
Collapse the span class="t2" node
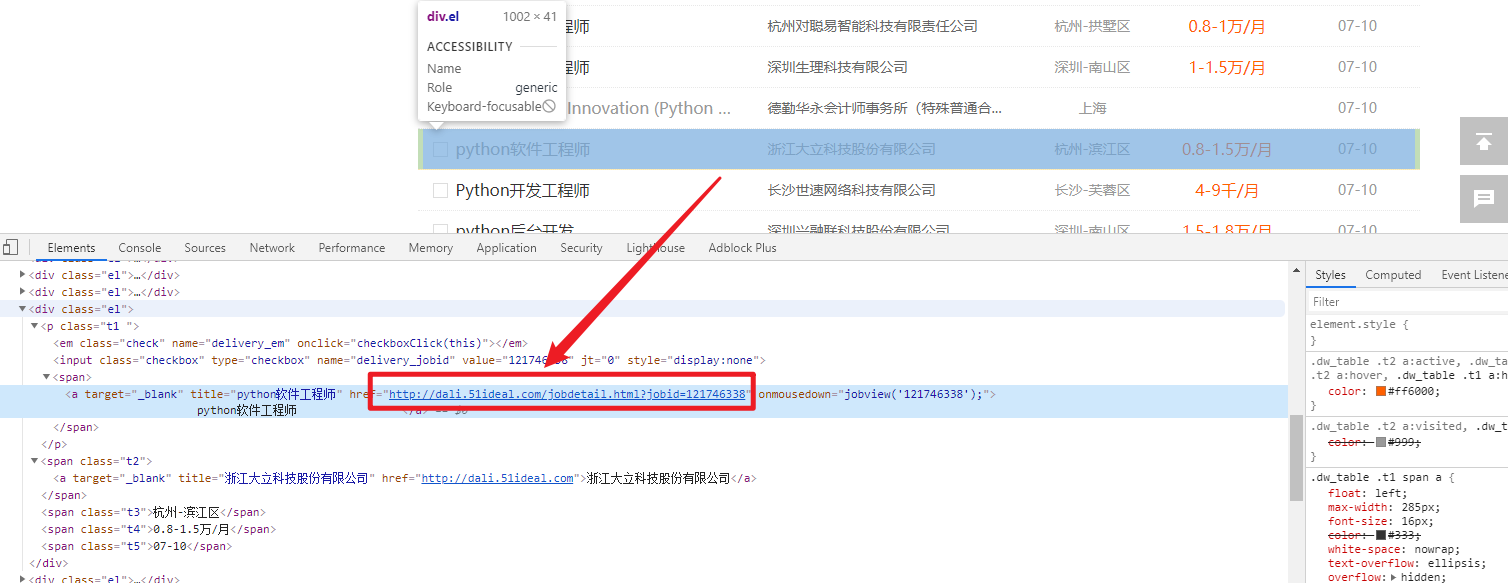pos(35,461)
